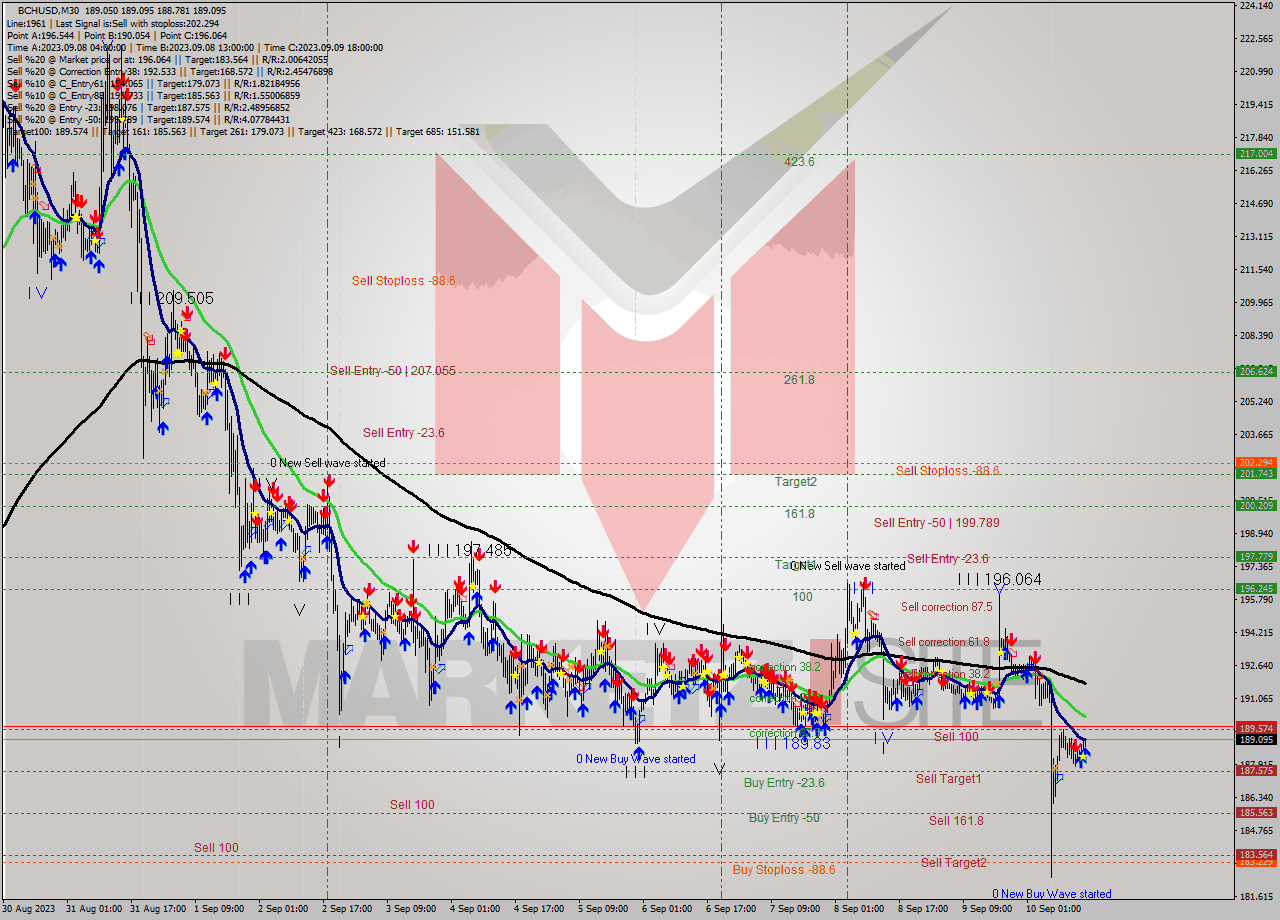Image resolution: width=1280 pixels, height=920 pixels.
Task: Click the 'Sell 161.8' label
Action: click(956, 820)
